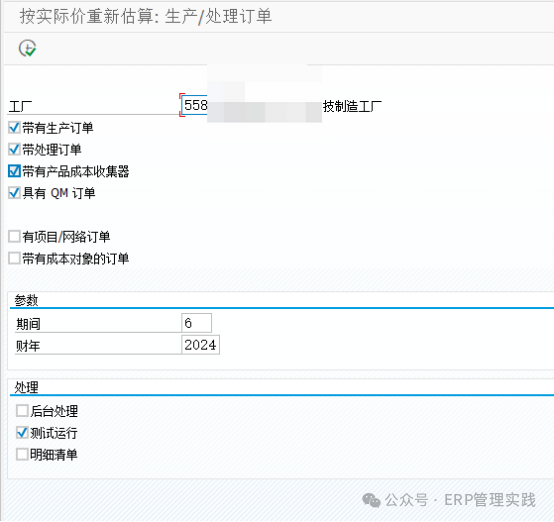Enable the 后台处理 checkbox
Image resolution: width=554 pixels, height=522 pixels.
click(22, 411)
